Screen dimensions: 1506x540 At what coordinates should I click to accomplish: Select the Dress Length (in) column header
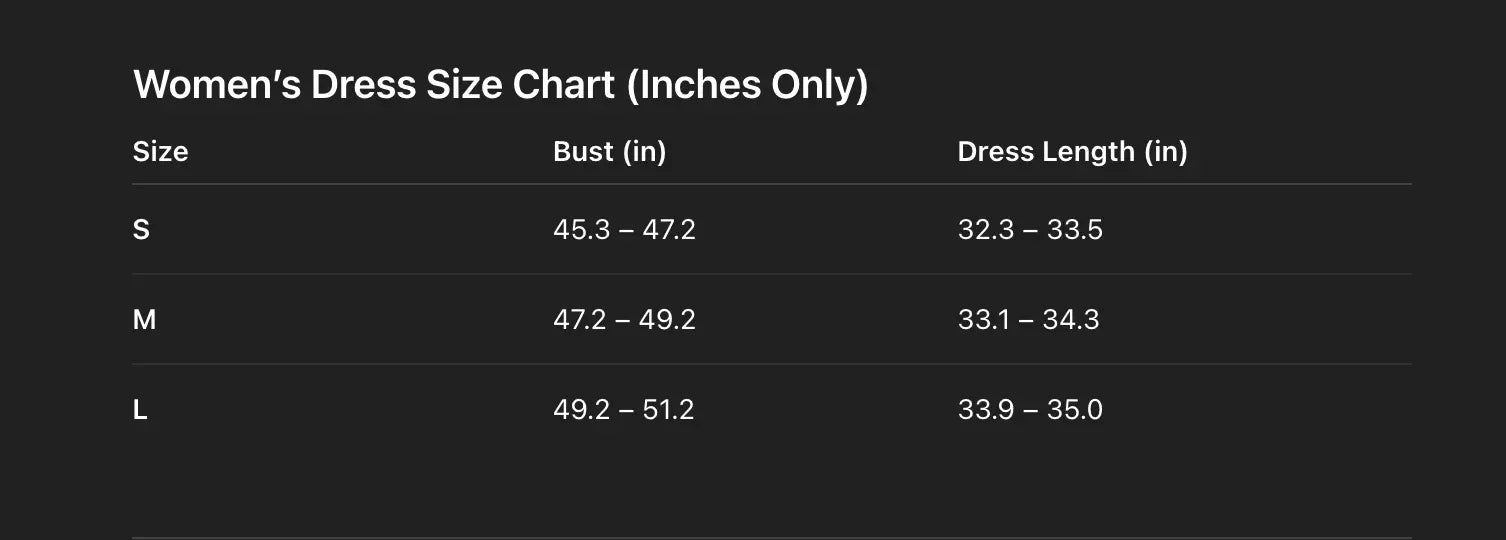[x=1072, y=152]
